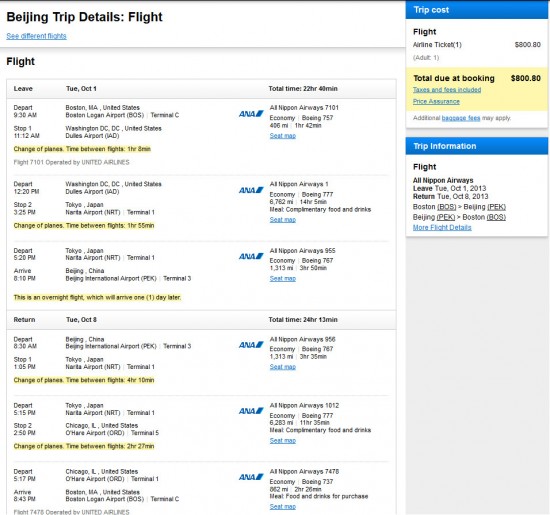
Task: Click Taxes and fees included link
Action: click(447, 90)
